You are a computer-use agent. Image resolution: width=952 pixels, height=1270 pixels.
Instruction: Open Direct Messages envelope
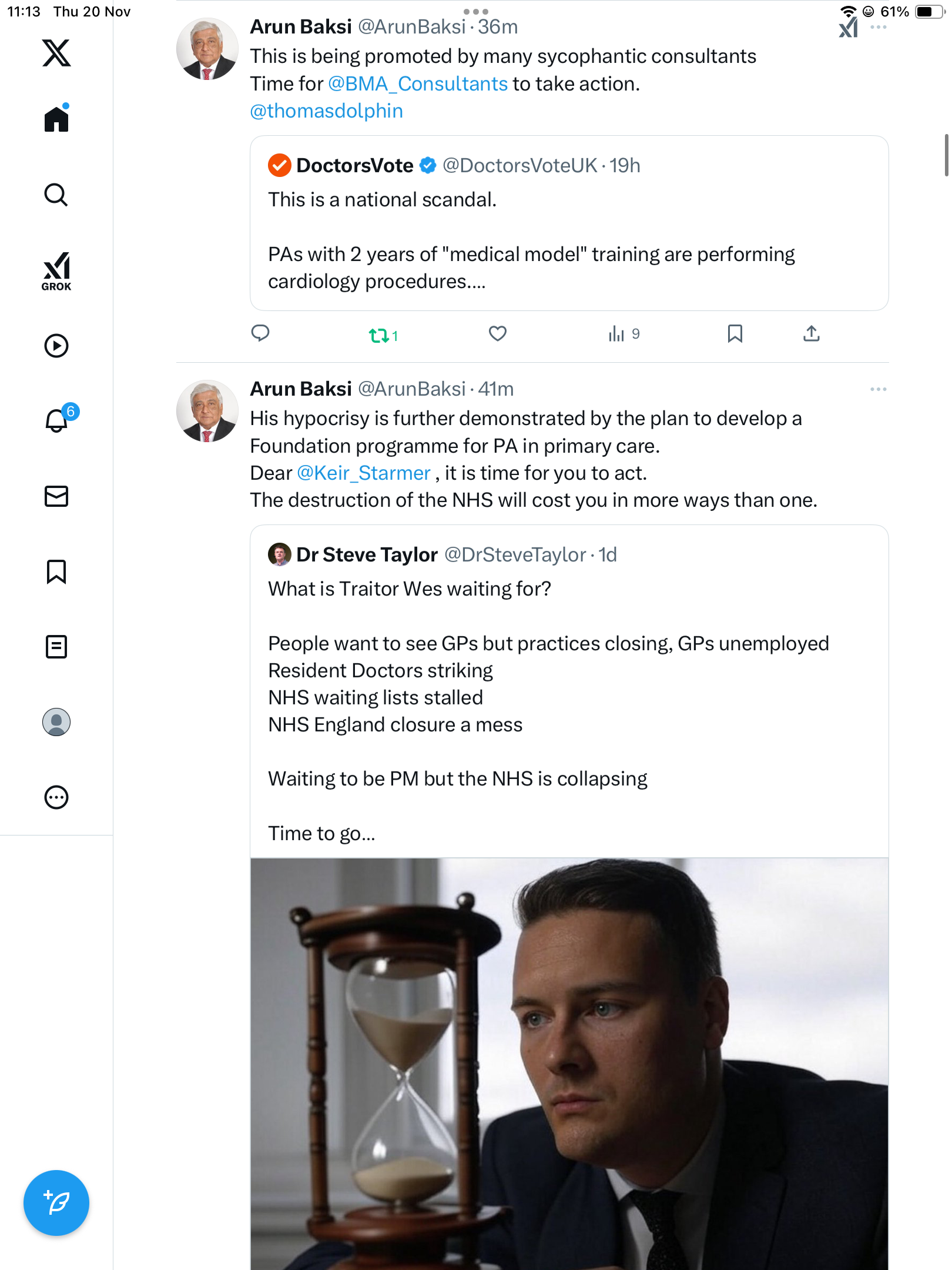click(x=56, y=496)
